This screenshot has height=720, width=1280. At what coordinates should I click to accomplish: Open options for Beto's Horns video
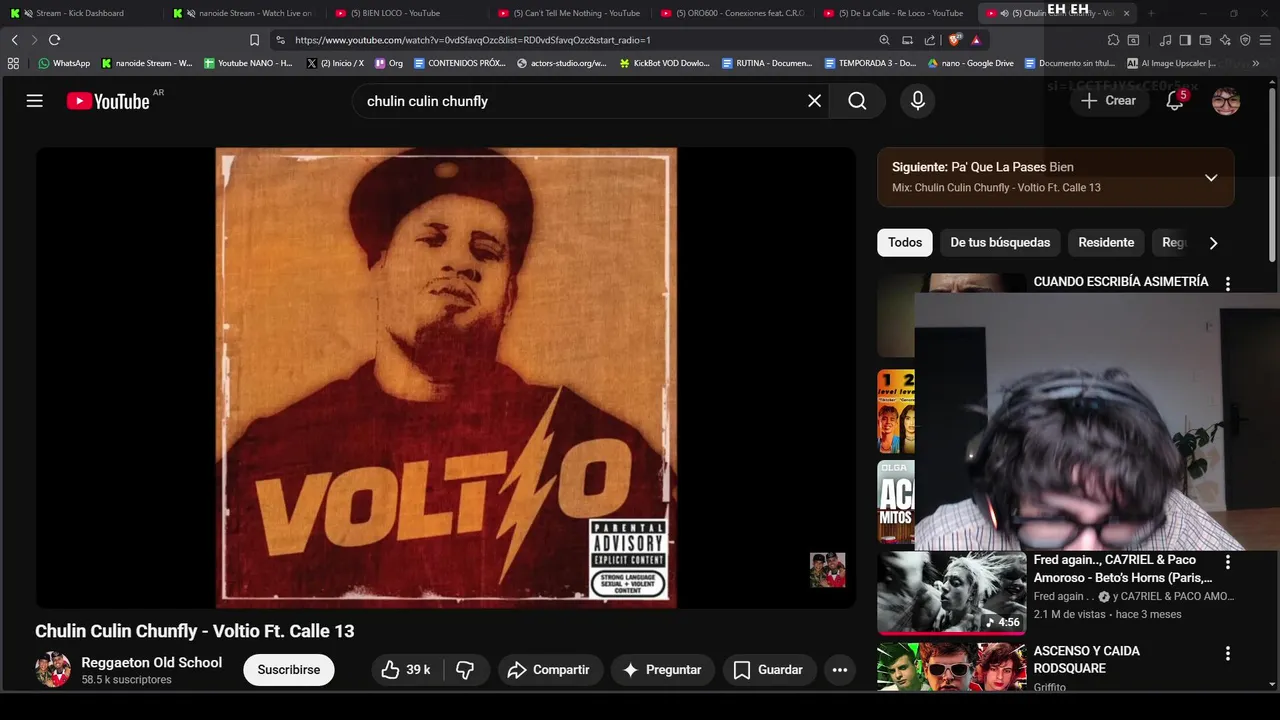[x=1228, y=563]
